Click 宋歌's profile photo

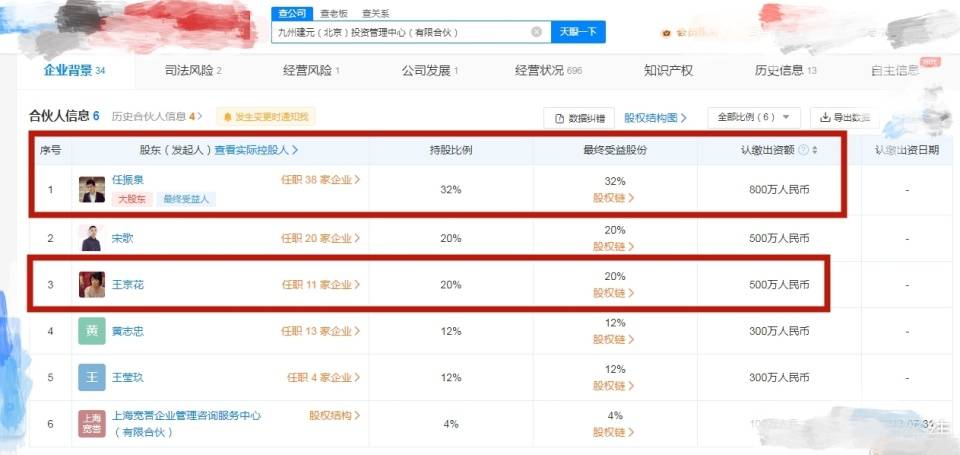(91, 238)
